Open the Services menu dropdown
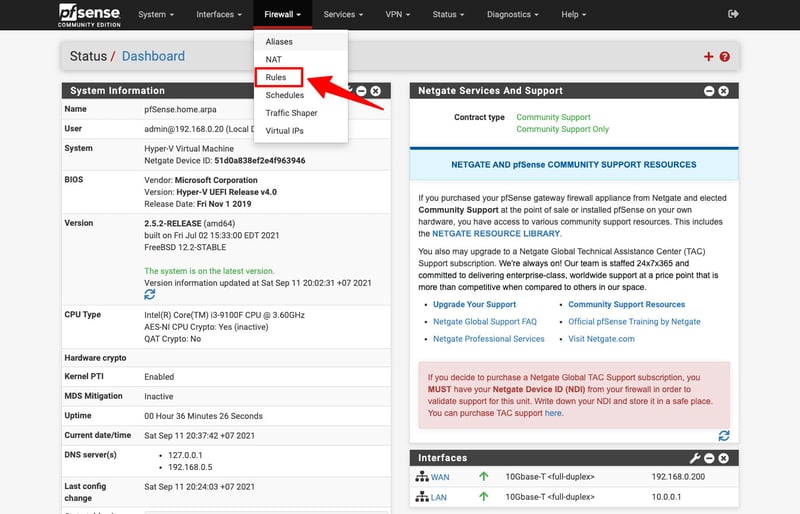The image size is (800, 514). (343, 14)
